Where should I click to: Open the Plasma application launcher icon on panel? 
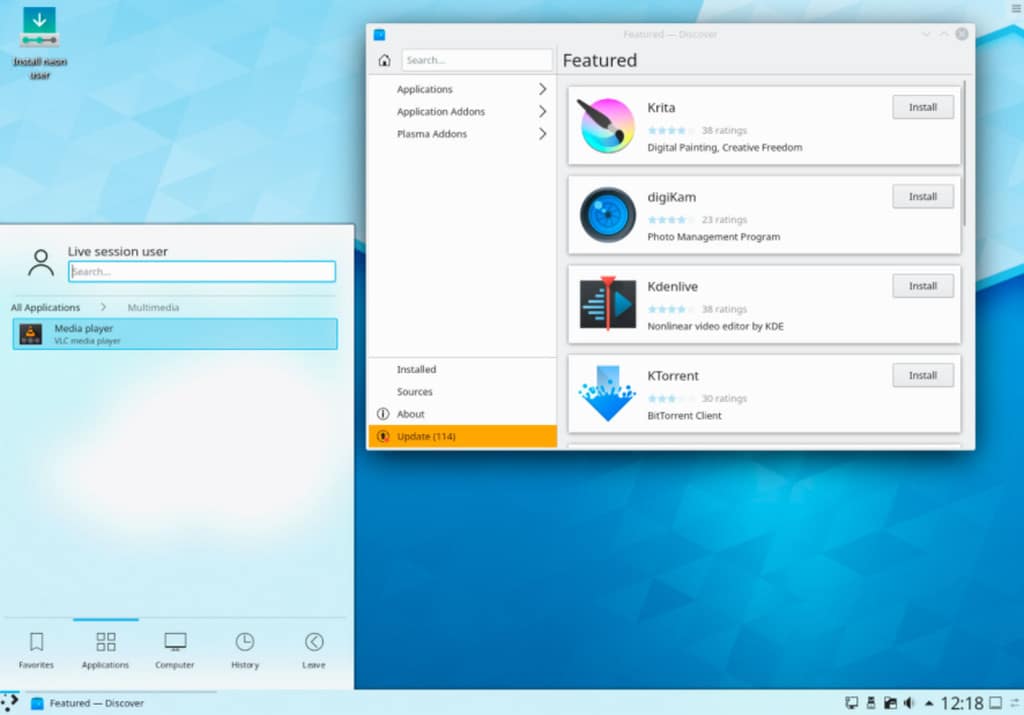point(10,703)
